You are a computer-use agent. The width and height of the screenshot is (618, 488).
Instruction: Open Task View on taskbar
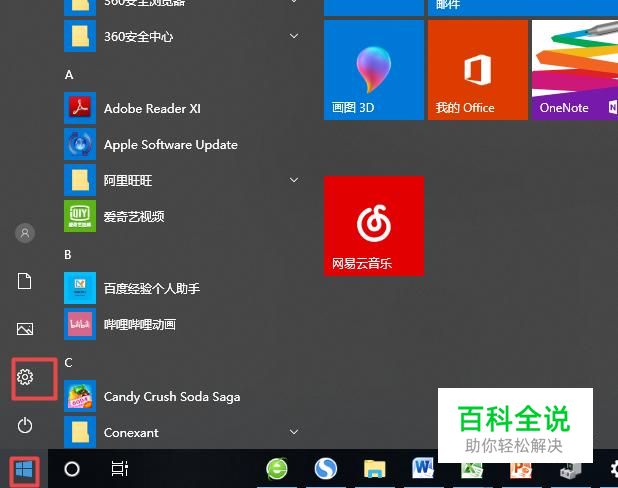pos(119,469)
